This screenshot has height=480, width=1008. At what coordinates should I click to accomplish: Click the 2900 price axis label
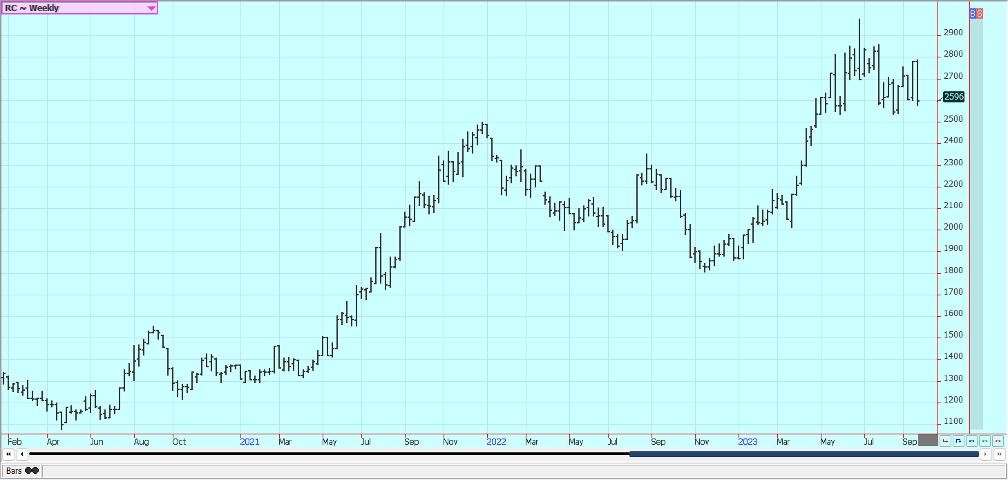[x=953, y=33]
